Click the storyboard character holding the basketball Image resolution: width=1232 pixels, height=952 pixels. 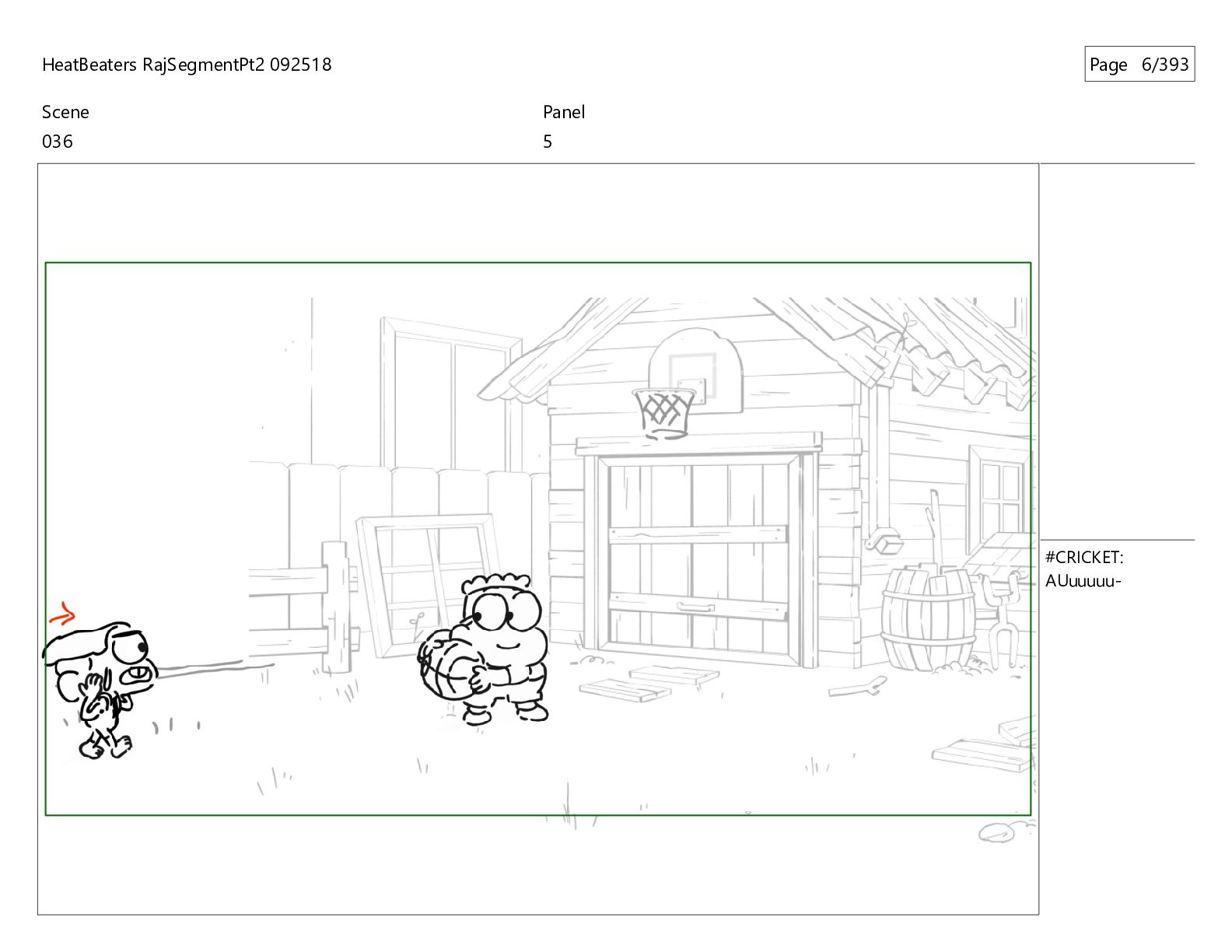tap(484, 649)
